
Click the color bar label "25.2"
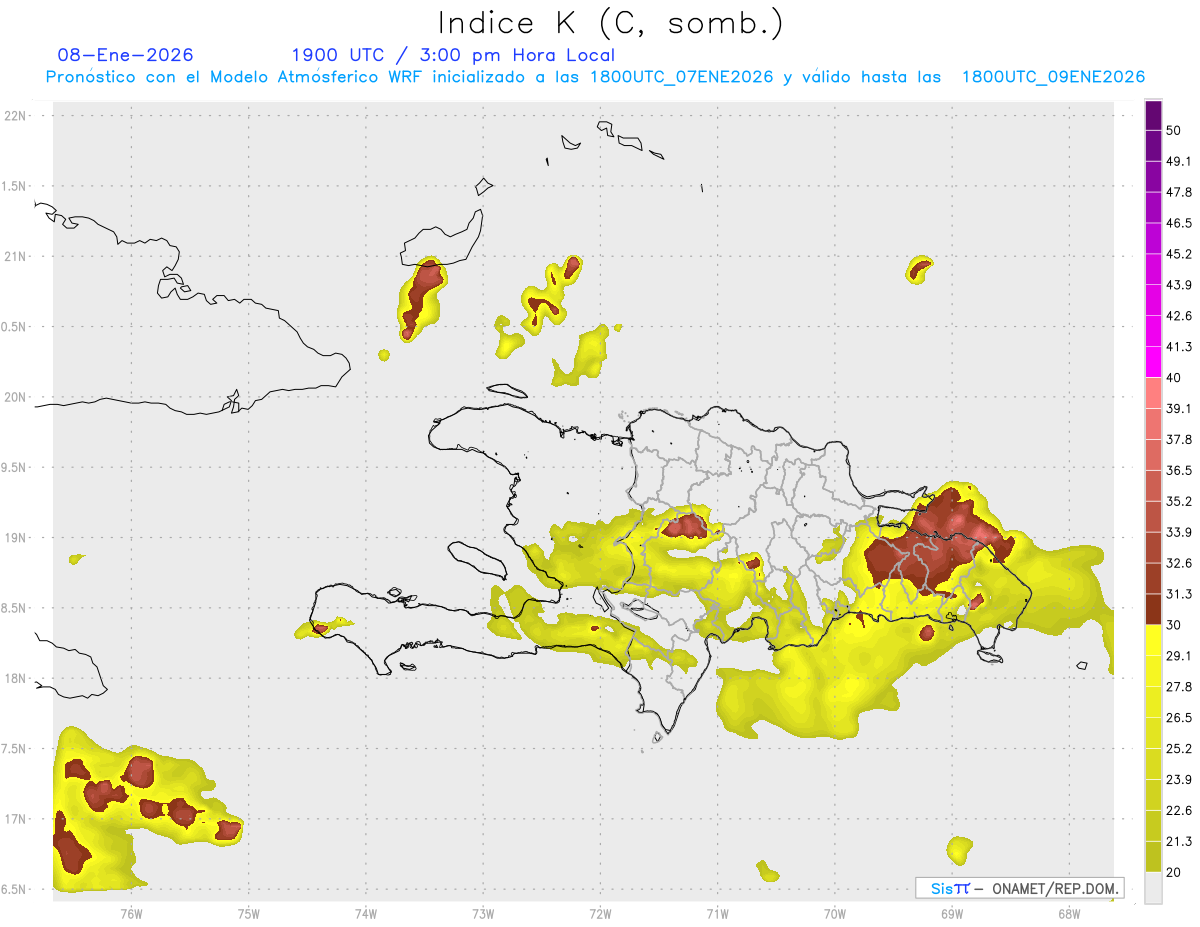pos(1179,748)
